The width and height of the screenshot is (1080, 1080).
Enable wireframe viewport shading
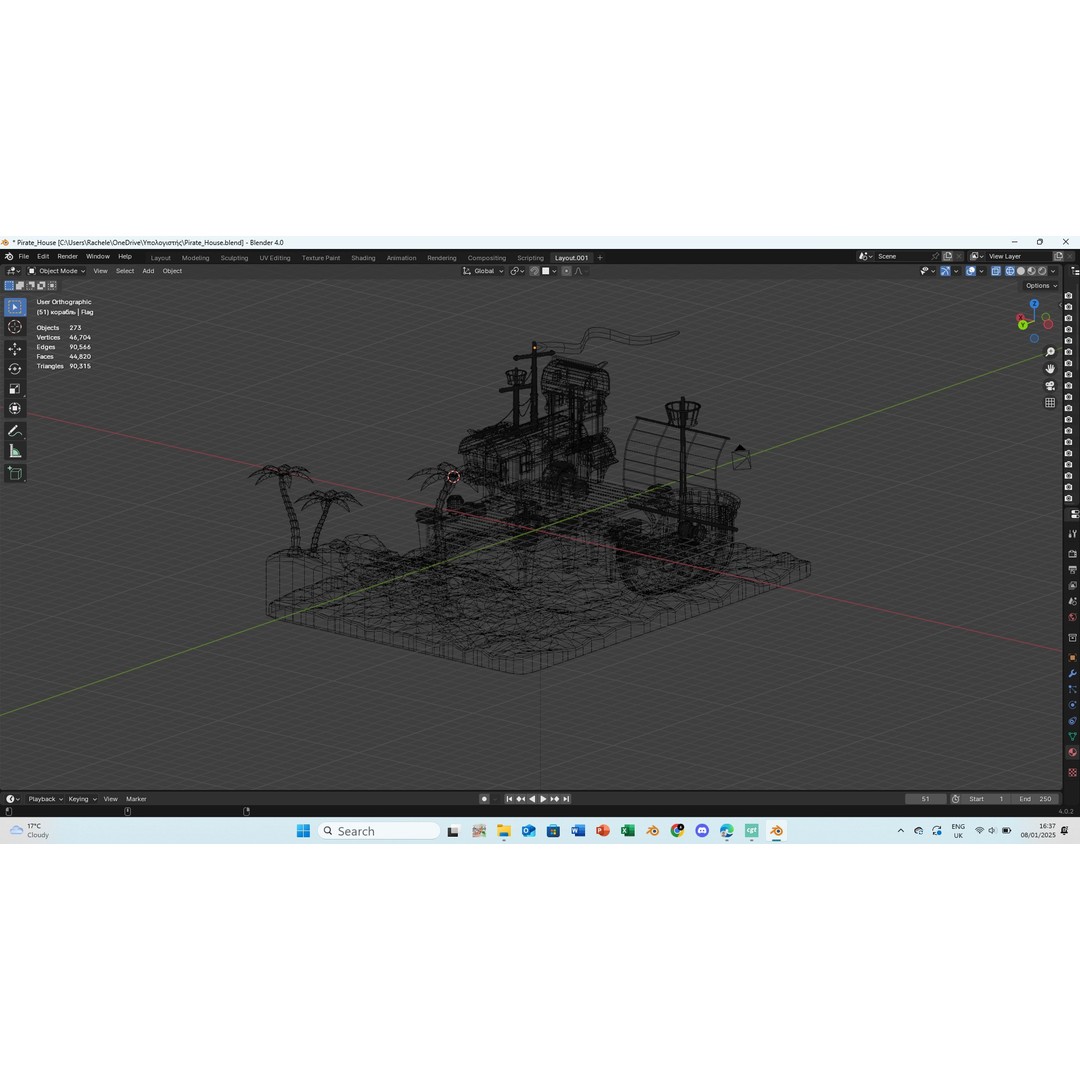point(1010,271)
